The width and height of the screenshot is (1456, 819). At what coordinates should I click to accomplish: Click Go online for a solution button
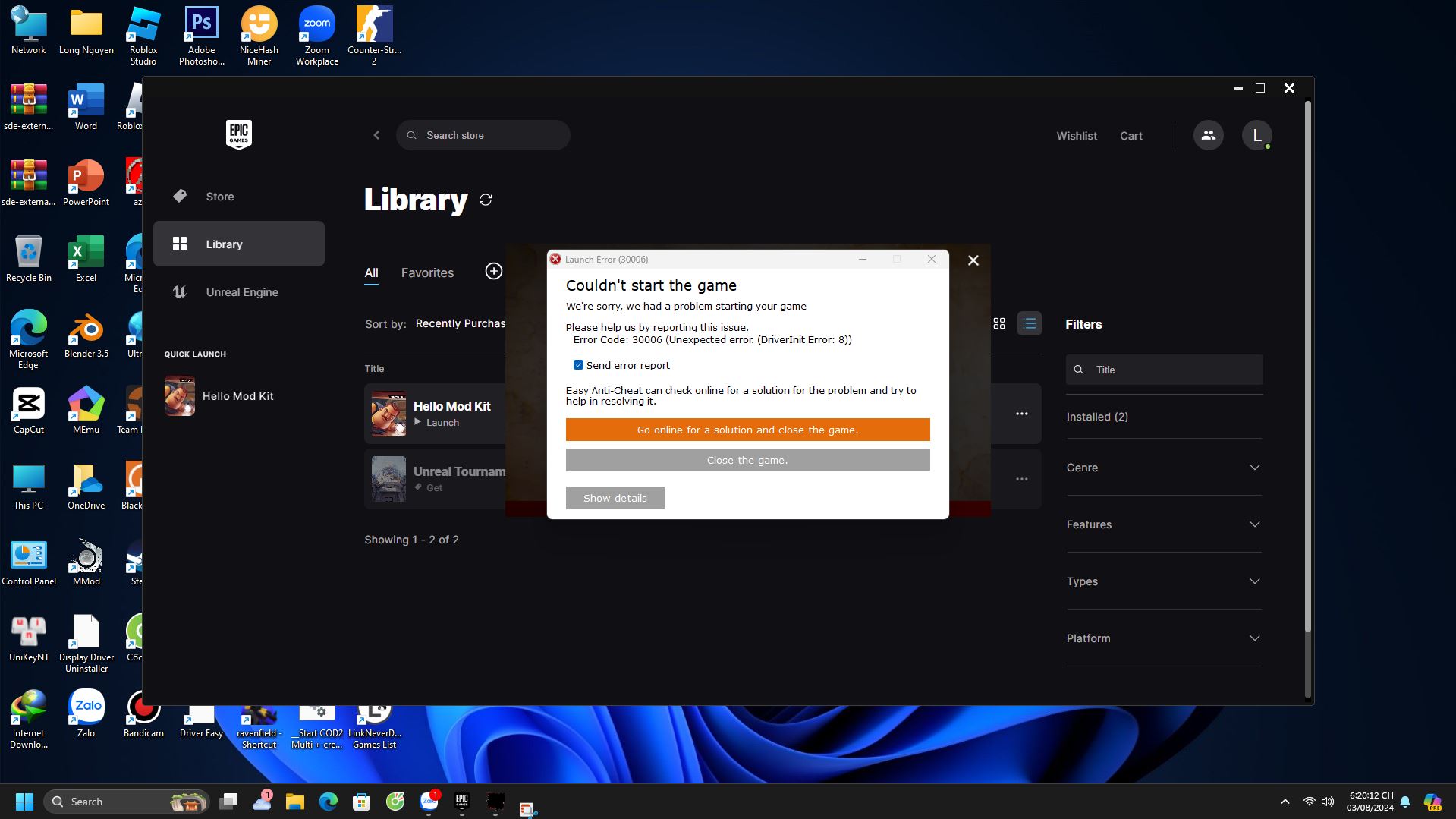pyautogui.click(x=747, y=430)
